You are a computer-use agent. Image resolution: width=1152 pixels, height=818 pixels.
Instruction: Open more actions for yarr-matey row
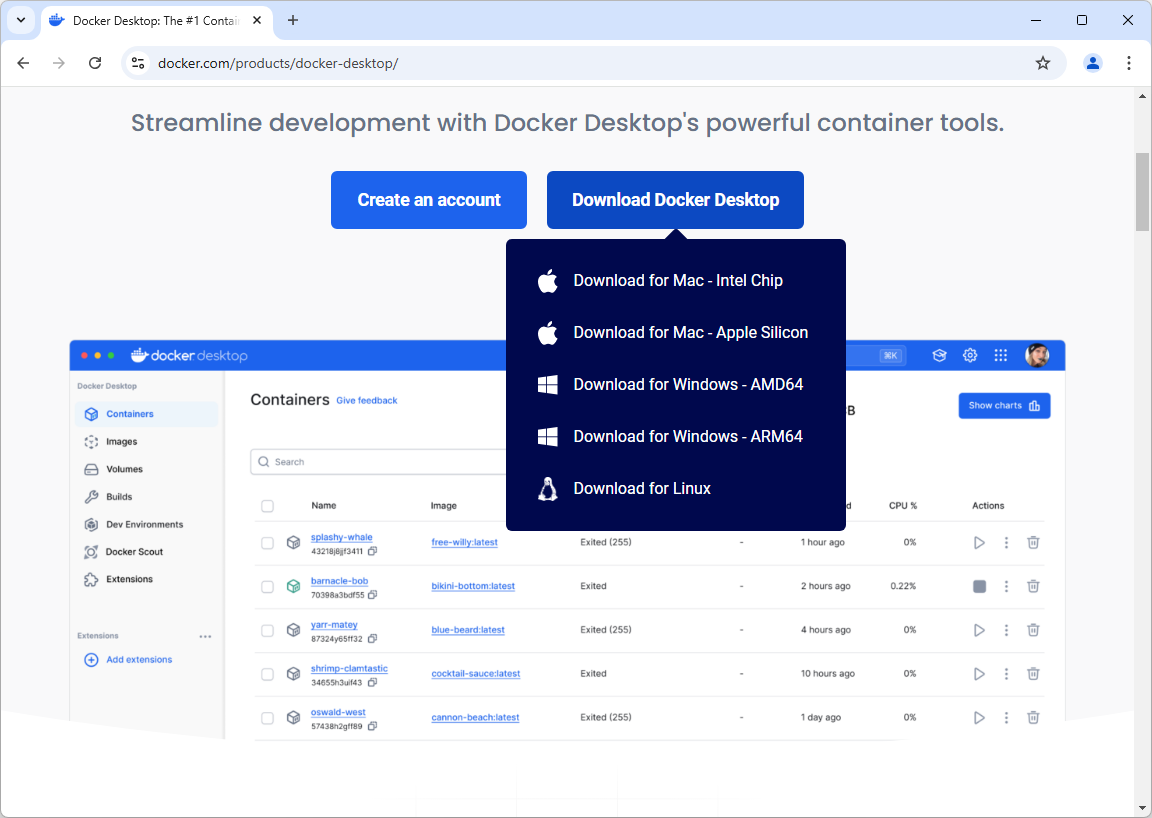[x=1006, y=630]
